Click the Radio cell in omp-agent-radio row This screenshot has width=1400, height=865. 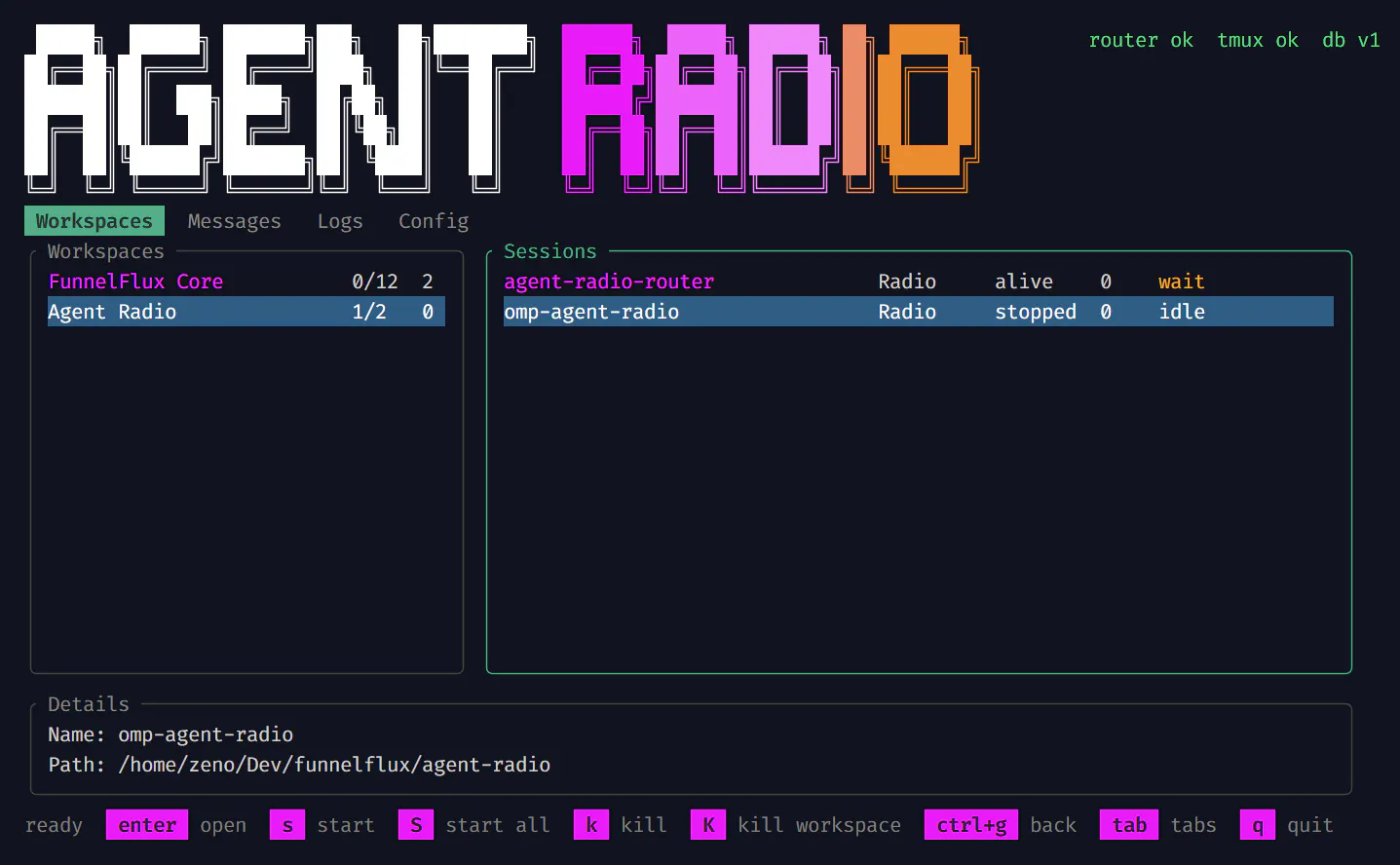[907, 312]
